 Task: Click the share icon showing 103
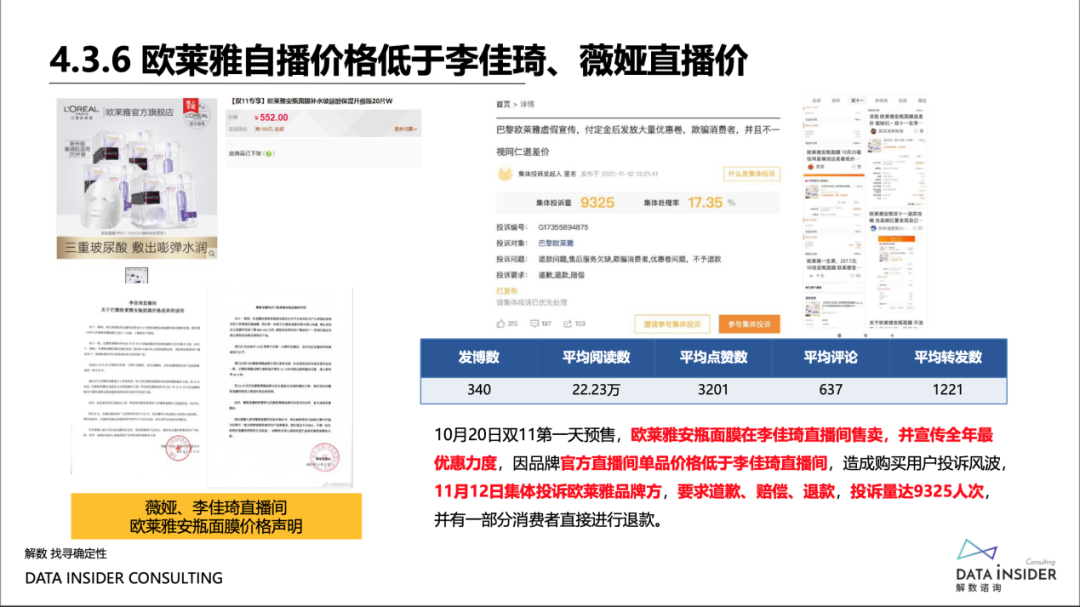568,323
